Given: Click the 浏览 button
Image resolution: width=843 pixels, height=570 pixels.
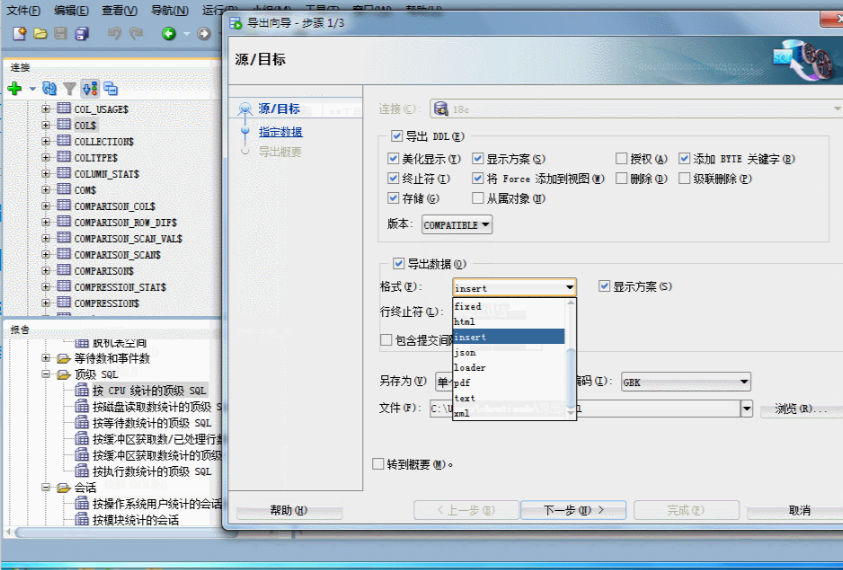Looking at the screenshot, I should coord(801,409).
